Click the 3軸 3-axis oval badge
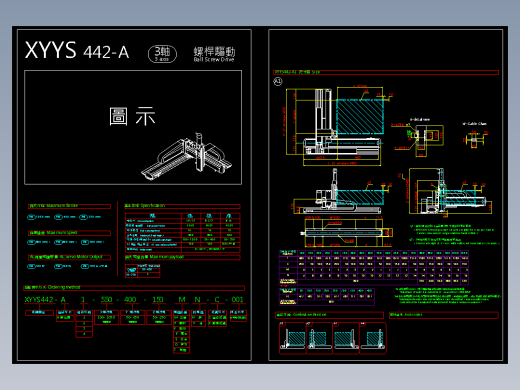This screenshot has width=520, height=390. (162, 54)
